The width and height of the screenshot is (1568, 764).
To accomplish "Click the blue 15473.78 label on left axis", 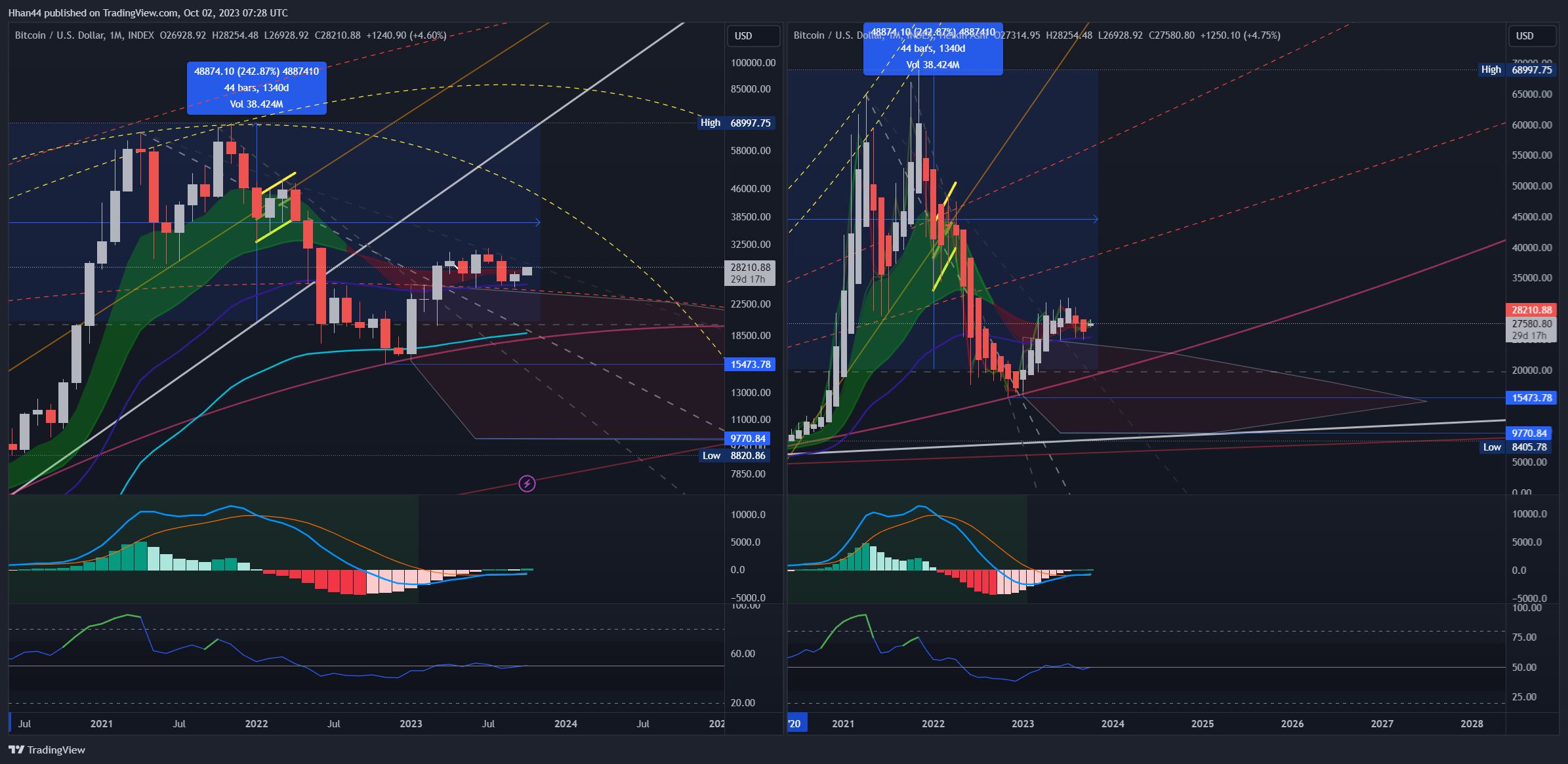I will click(750, 365).
